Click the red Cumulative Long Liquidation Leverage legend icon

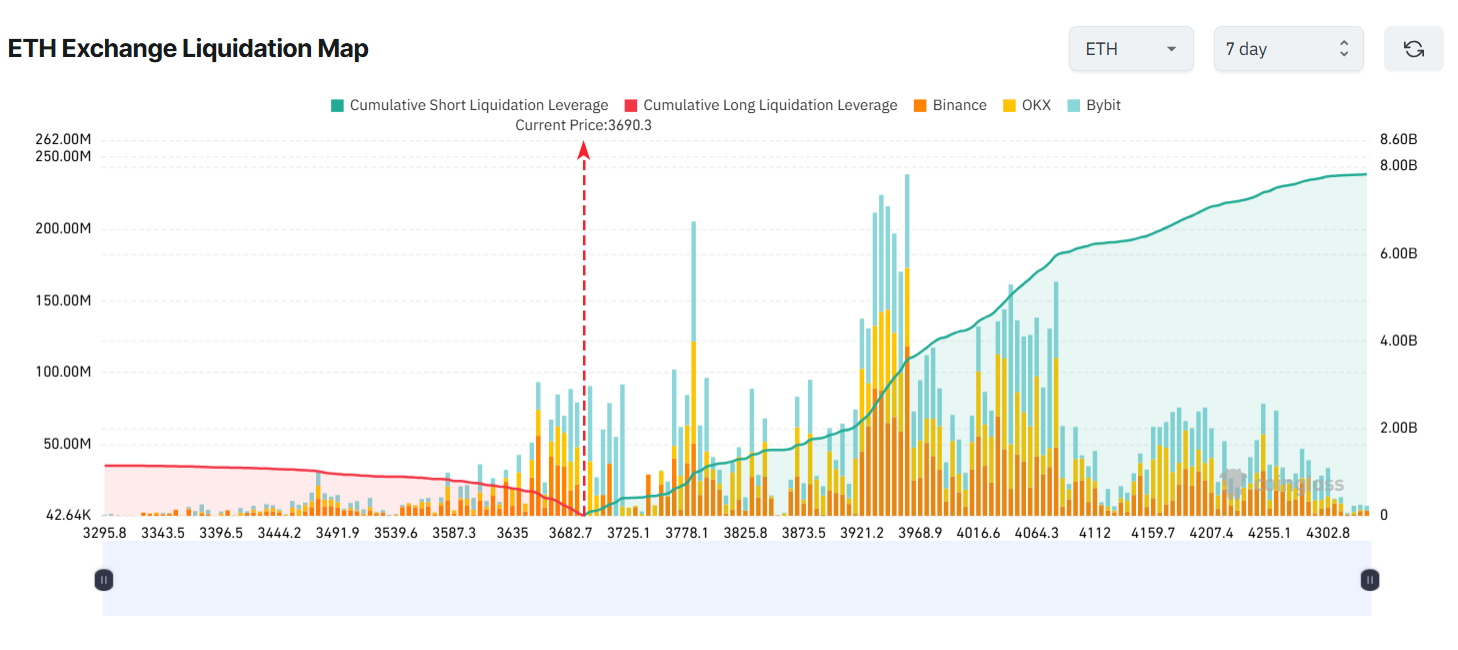[633, 105]
